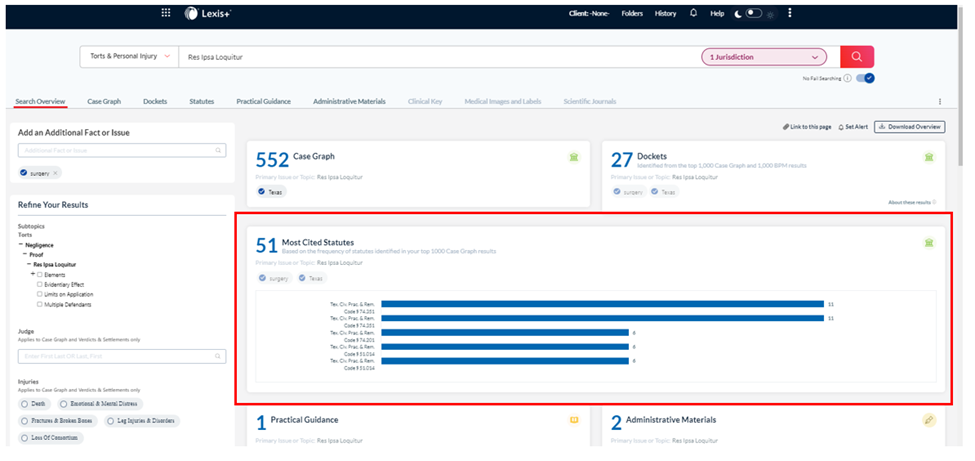Image resolution: width=975 pixels, height=461 pixels.
Task: Switch to the Search Overview tab
Action: pos(40,101)
